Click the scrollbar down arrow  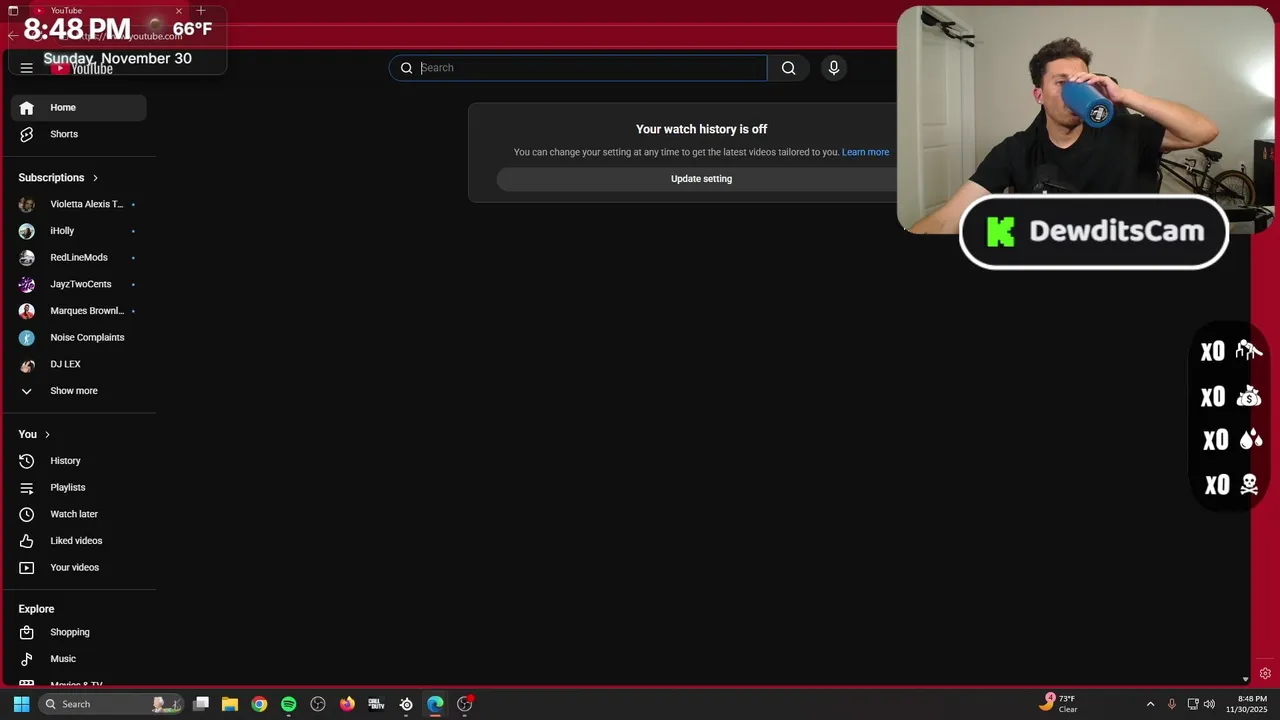(1245, 679)
